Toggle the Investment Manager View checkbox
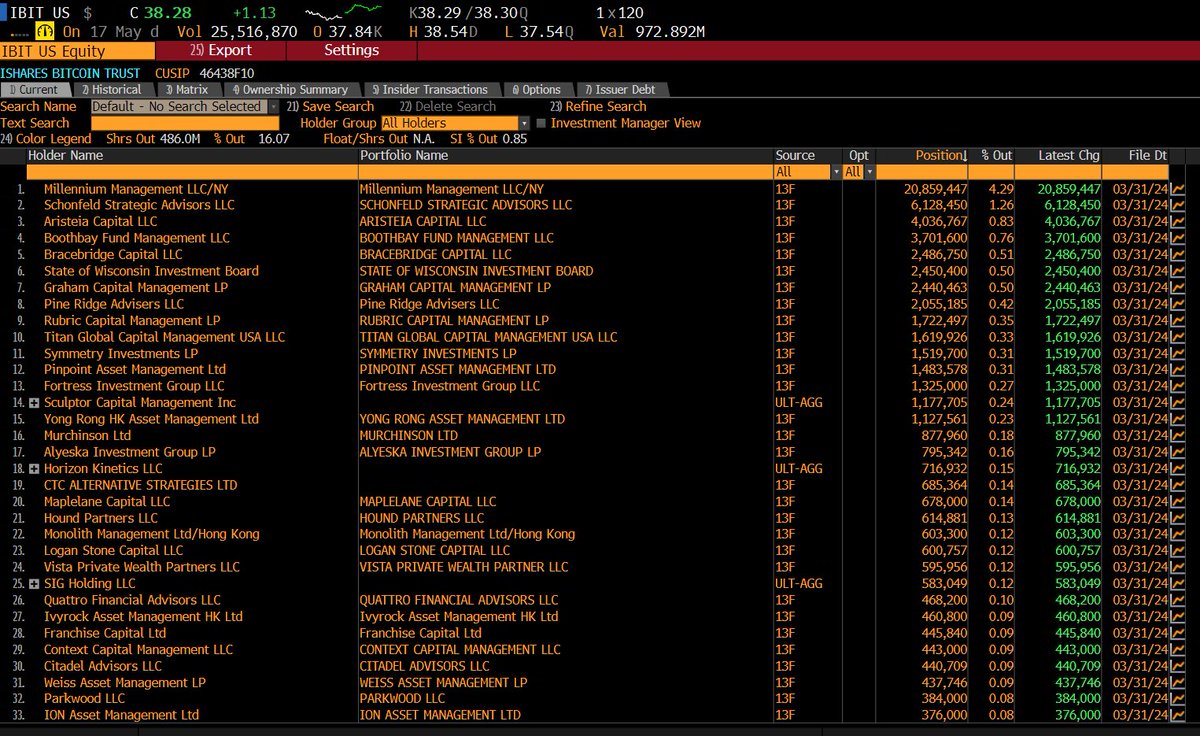 [541, 123]
